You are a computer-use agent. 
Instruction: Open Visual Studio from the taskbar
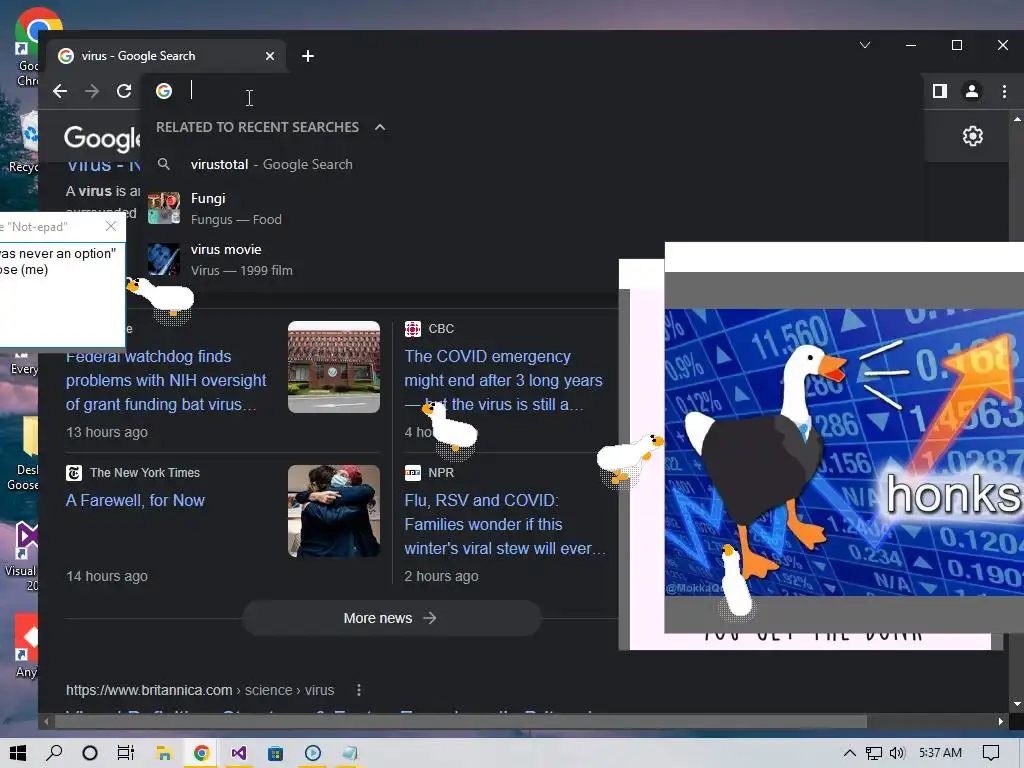238,753
